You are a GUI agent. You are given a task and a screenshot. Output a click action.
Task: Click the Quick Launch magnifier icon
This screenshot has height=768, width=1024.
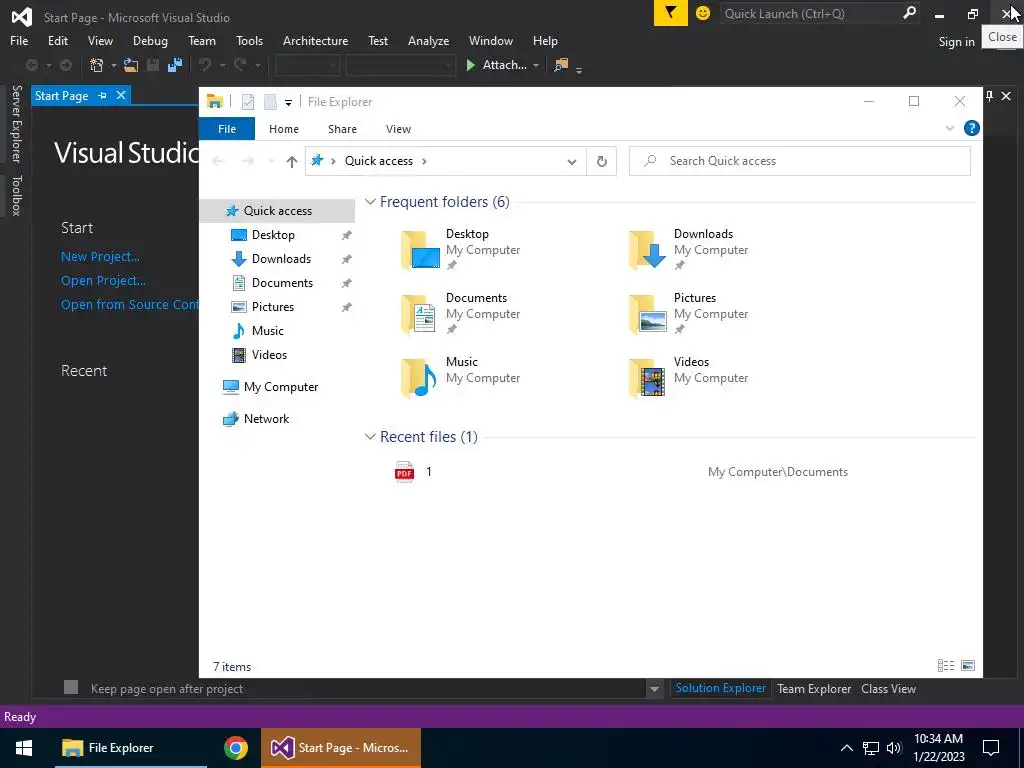point(908,13)
